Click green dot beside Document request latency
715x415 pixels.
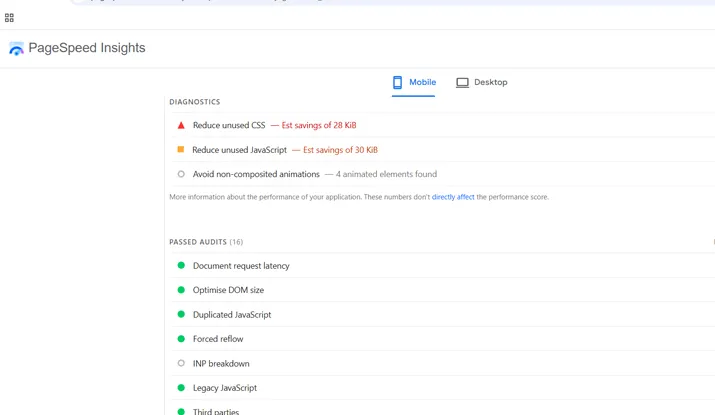(181, 265)
